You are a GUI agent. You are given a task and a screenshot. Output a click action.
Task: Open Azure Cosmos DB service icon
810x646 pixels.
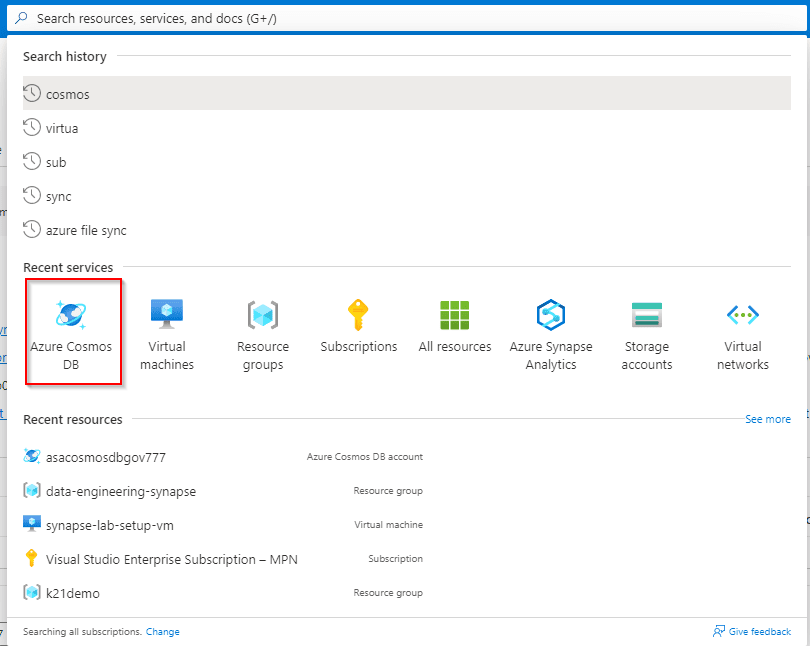[71, 315]
